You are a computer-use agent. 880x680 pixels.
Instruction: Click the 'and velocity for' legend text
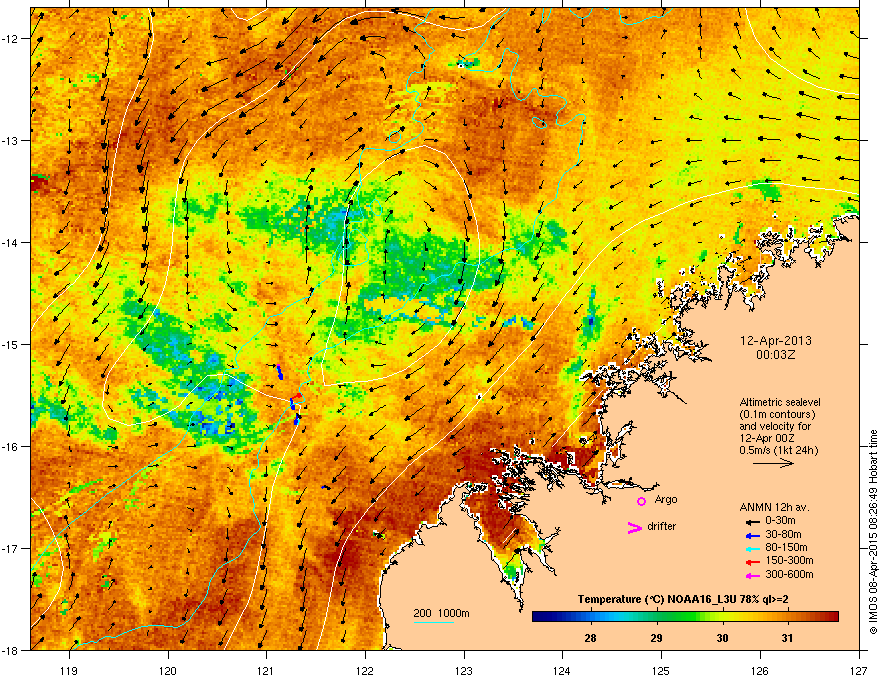pyautogui.click(x=774, y=426)
